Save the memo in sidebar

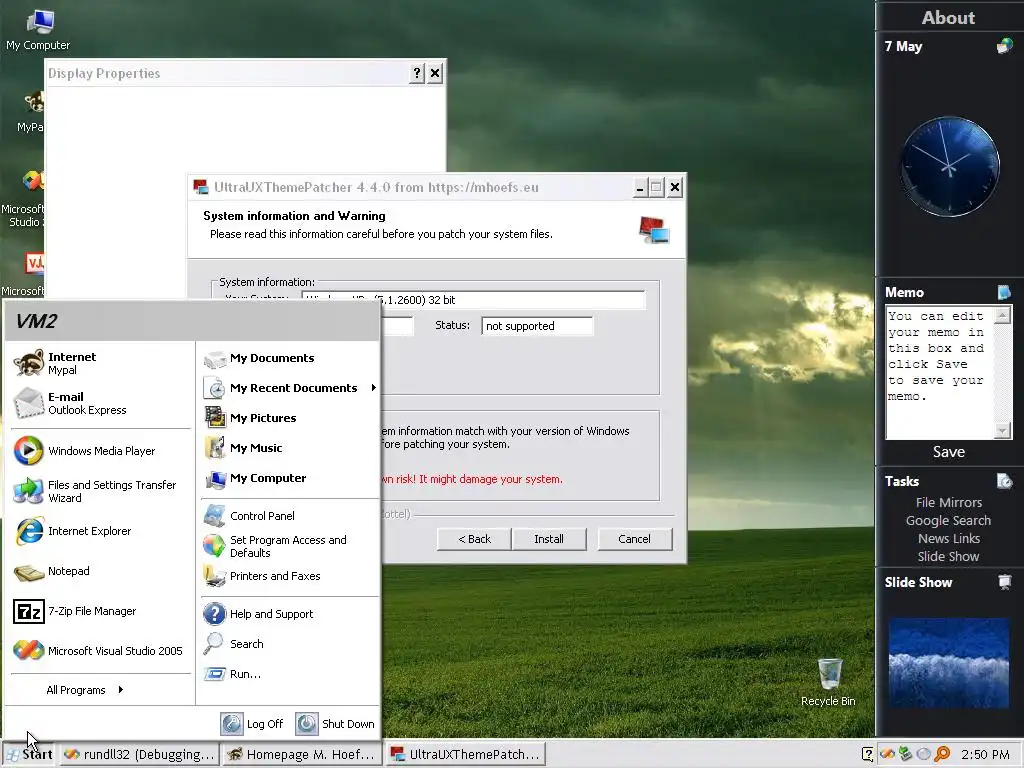949,452
